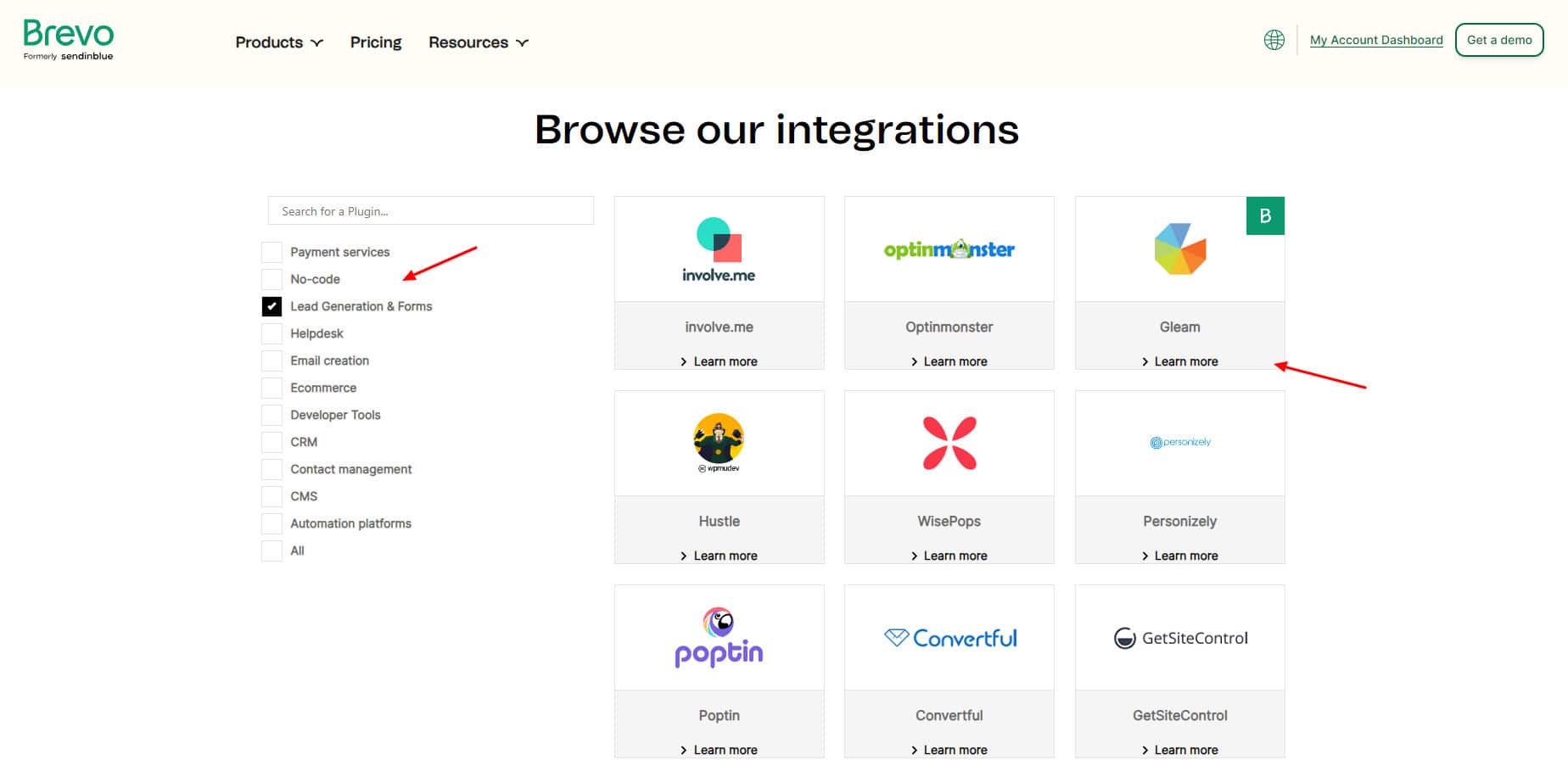Click the Optinmonster logo tile
Viewport: 1568px width, 777px height.
(949, 249)
